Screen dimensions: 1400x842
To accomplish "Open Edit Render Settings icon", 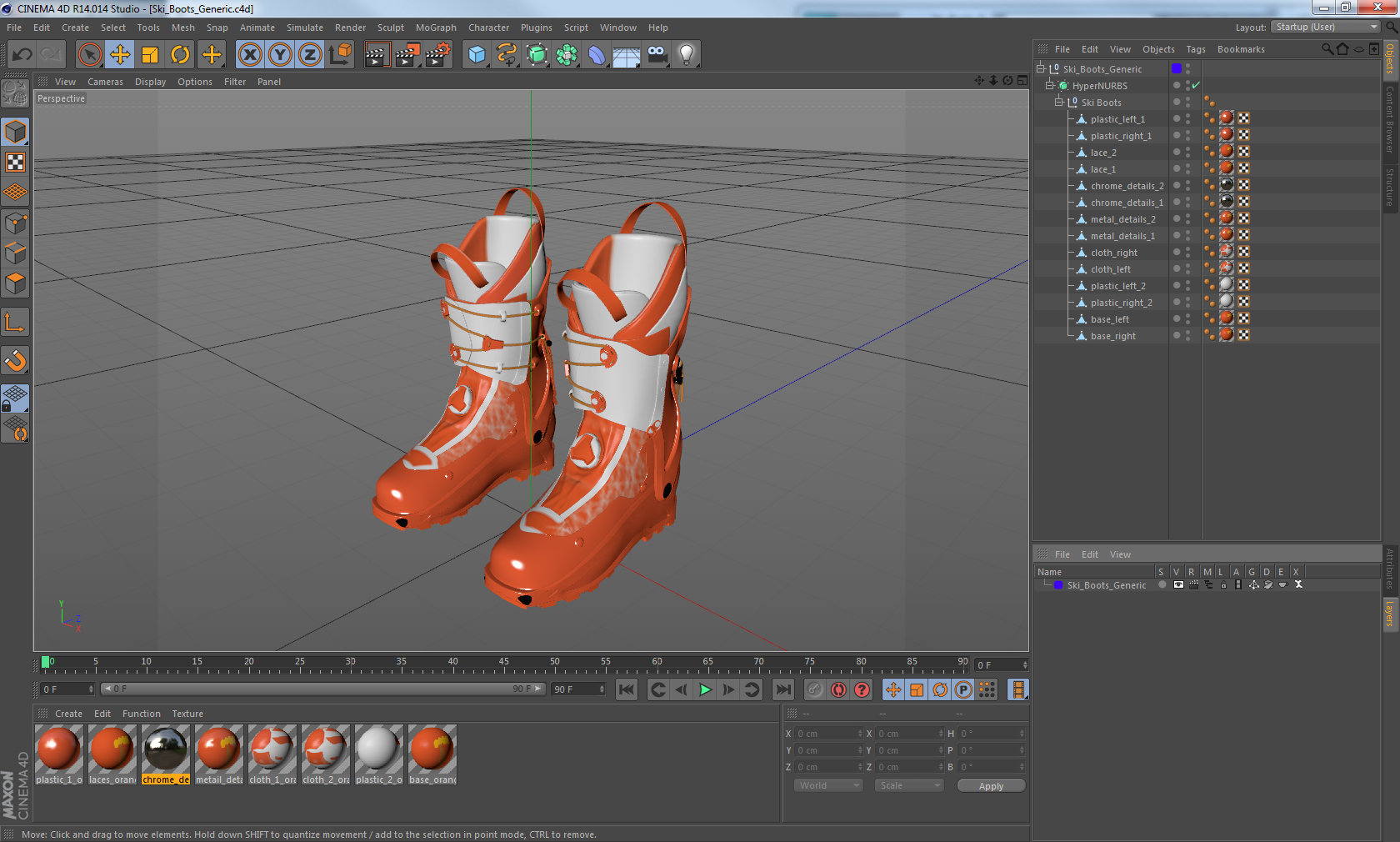I will point(437,55).
